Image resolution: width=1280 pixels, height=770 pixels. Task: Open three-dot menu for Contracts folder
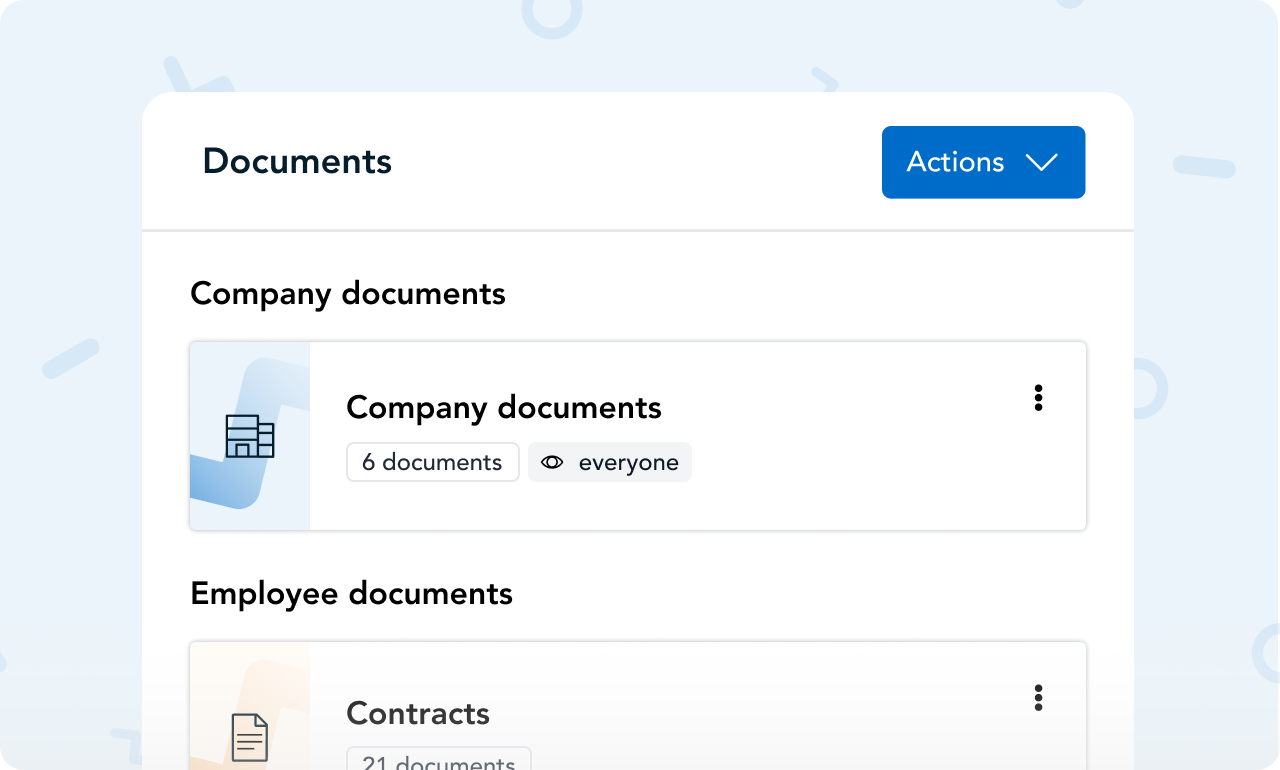1038,698
